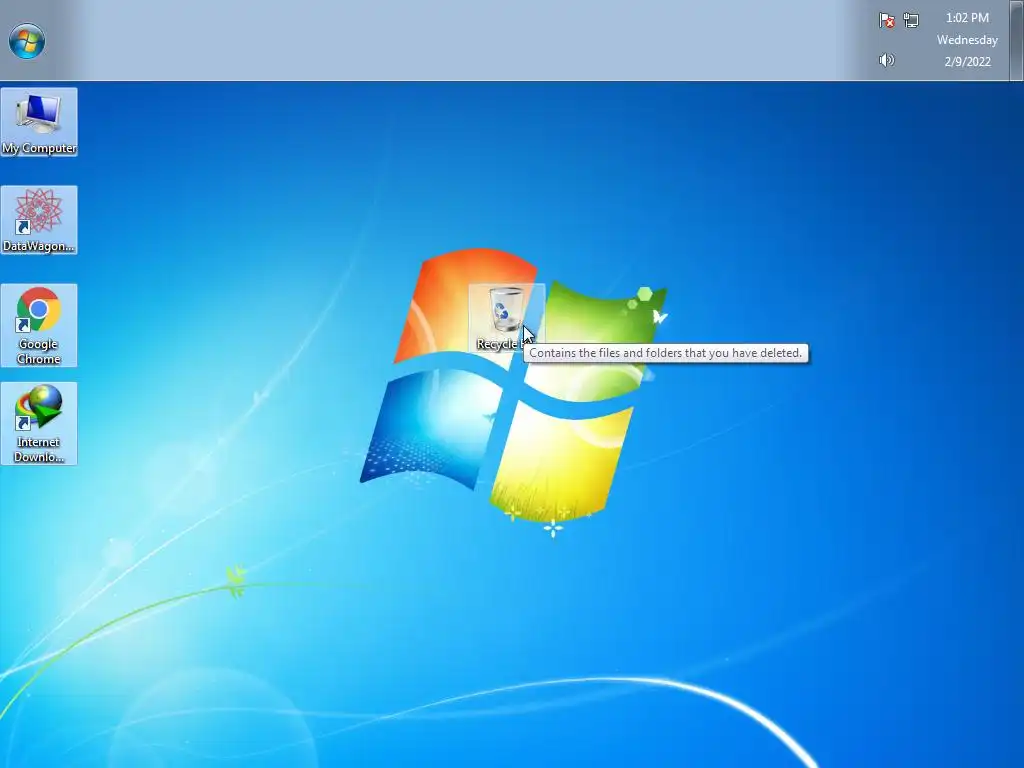Select the Recycle Bin icon
This screenshot has height=768, width=1024.
coord(506,319)
